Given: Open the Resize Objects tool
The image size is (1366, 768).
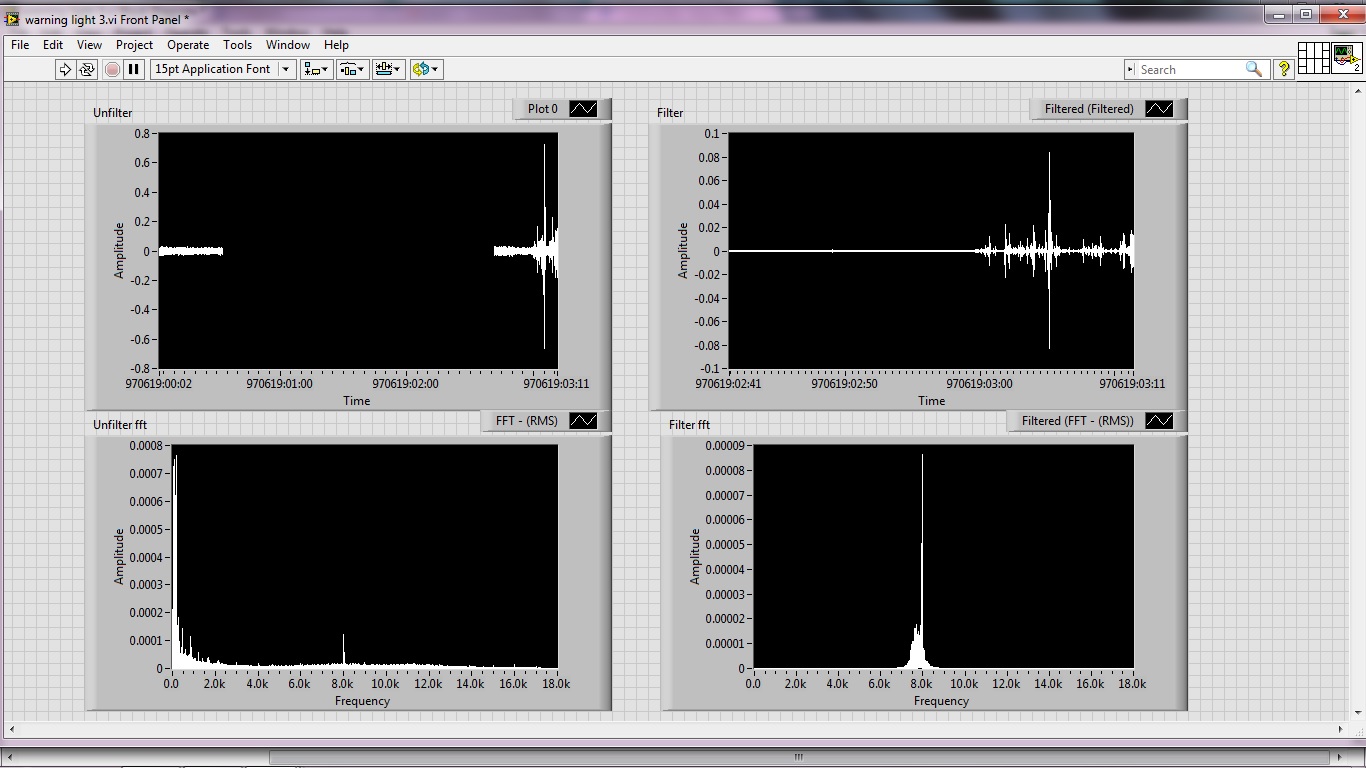Looking at the screenshot, I should coord(388,69).
